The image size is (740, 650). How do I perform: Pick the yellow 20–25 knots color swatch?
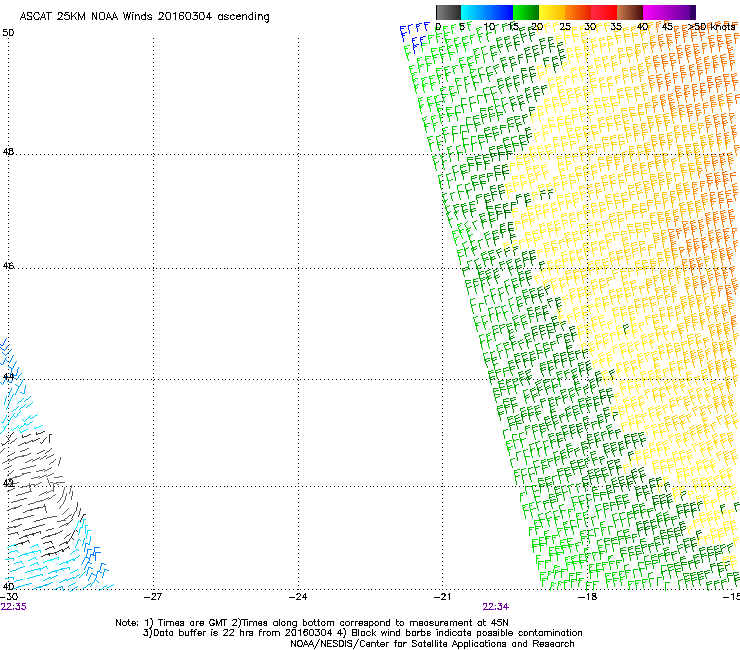pyautogui.click(x=552, y=12)
